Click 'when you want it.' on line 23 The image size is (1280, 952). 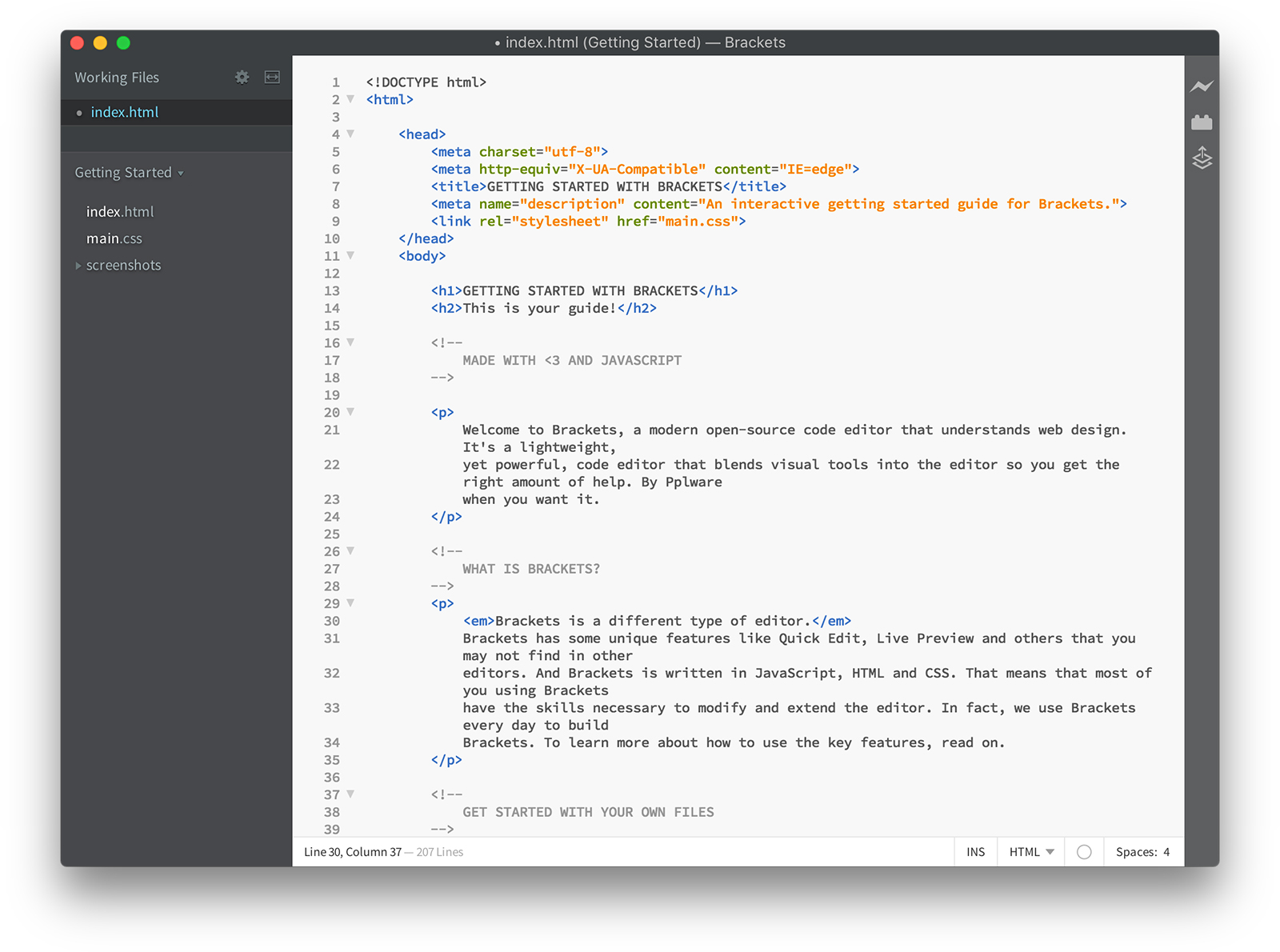point(530,500)
